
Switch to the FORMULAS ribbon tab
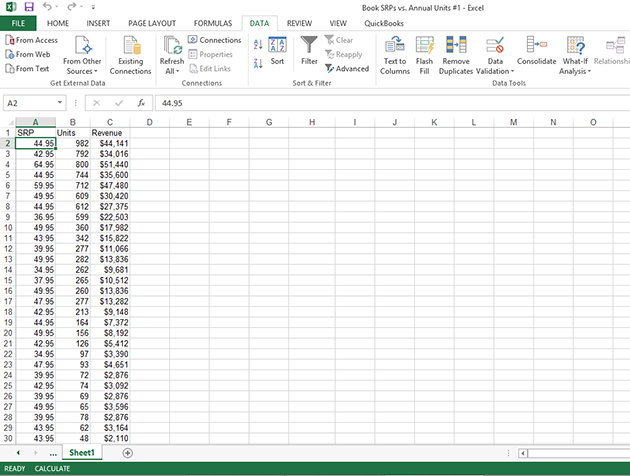(x=211, y=22)
